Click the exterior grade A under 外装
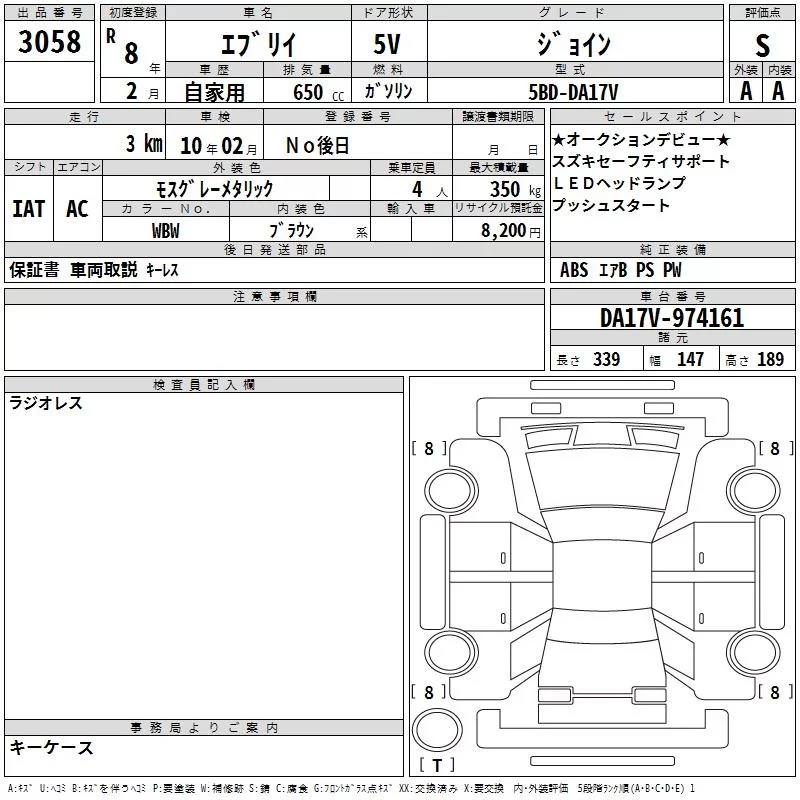Viewport: 800px width, 800px height. point(745,91)
